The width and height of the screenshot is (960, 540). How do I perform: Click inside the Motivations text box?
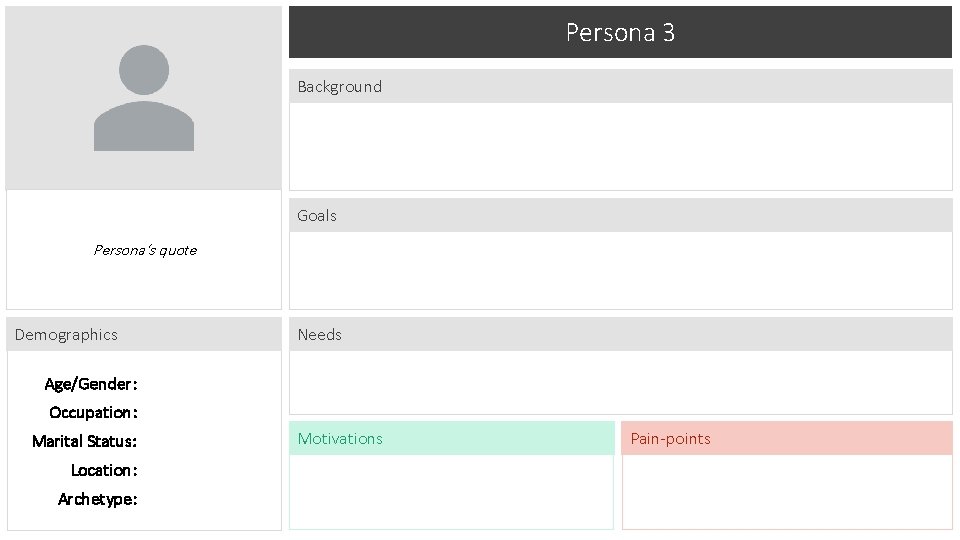pyautogui.click(x=451, y=491)
